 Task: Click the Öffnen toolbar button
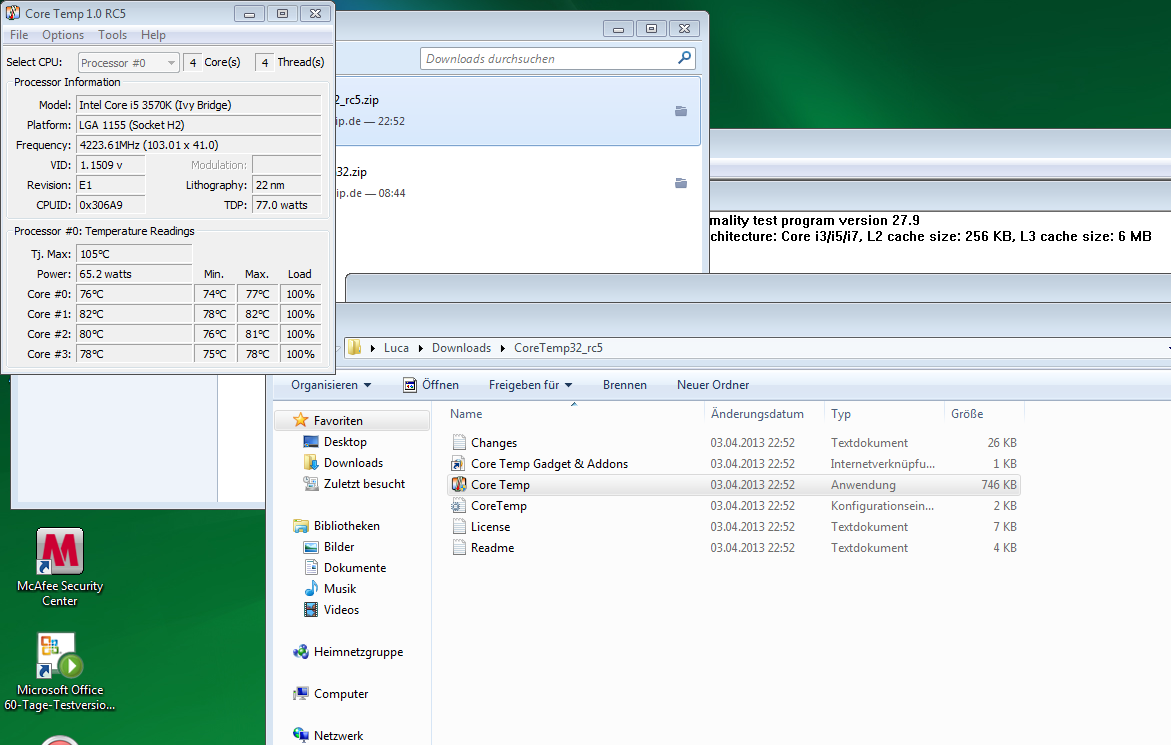tap(431, 384)
